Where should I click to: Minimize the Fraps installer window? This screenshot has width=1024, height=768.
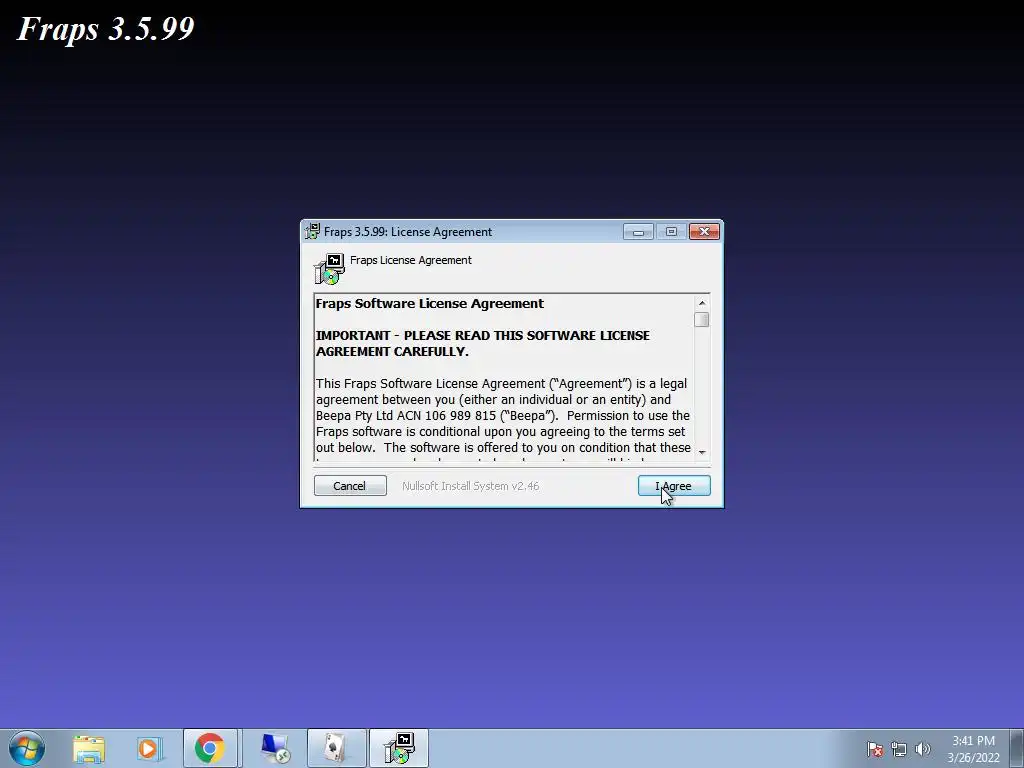[638, 232]
